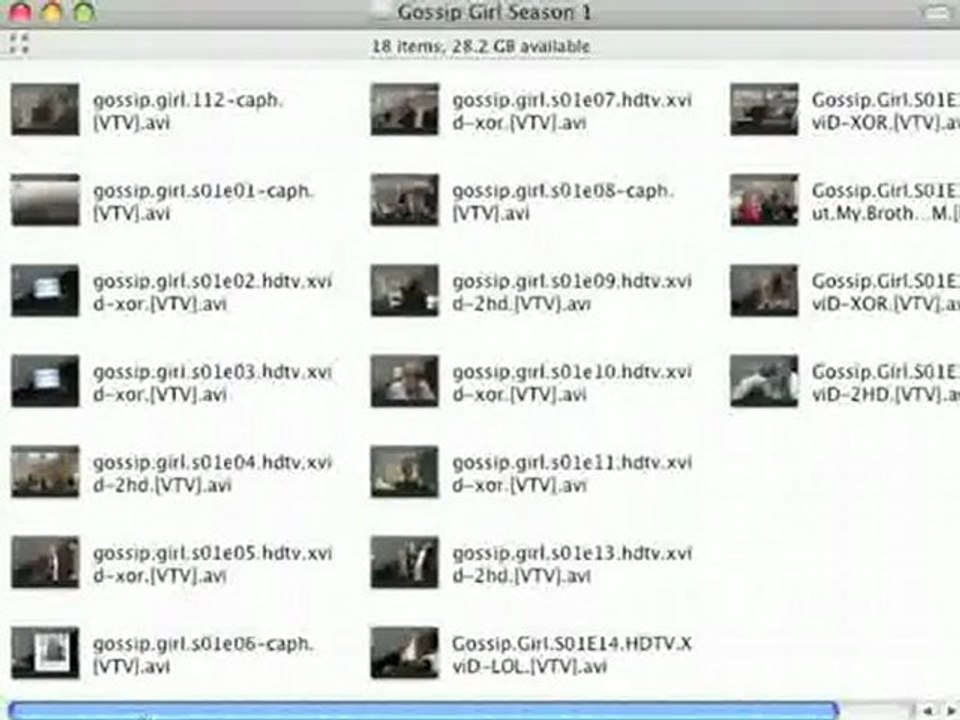Image resolution: width=960 pixels, height=720 pixels.
Task: Click the scroll left arrow button
Action: click(x=928, y=711)
